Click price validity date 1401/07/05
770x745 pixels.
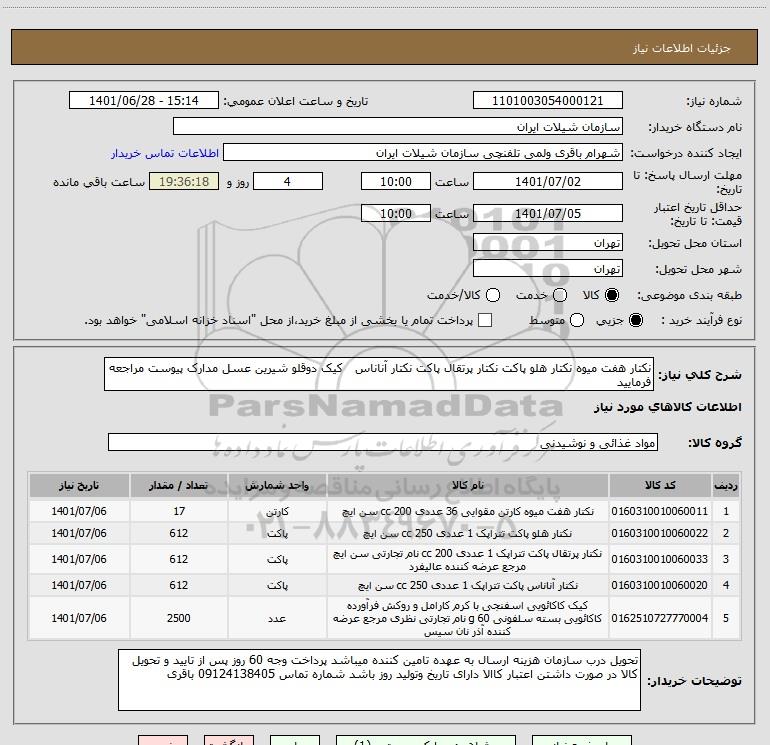548,213
